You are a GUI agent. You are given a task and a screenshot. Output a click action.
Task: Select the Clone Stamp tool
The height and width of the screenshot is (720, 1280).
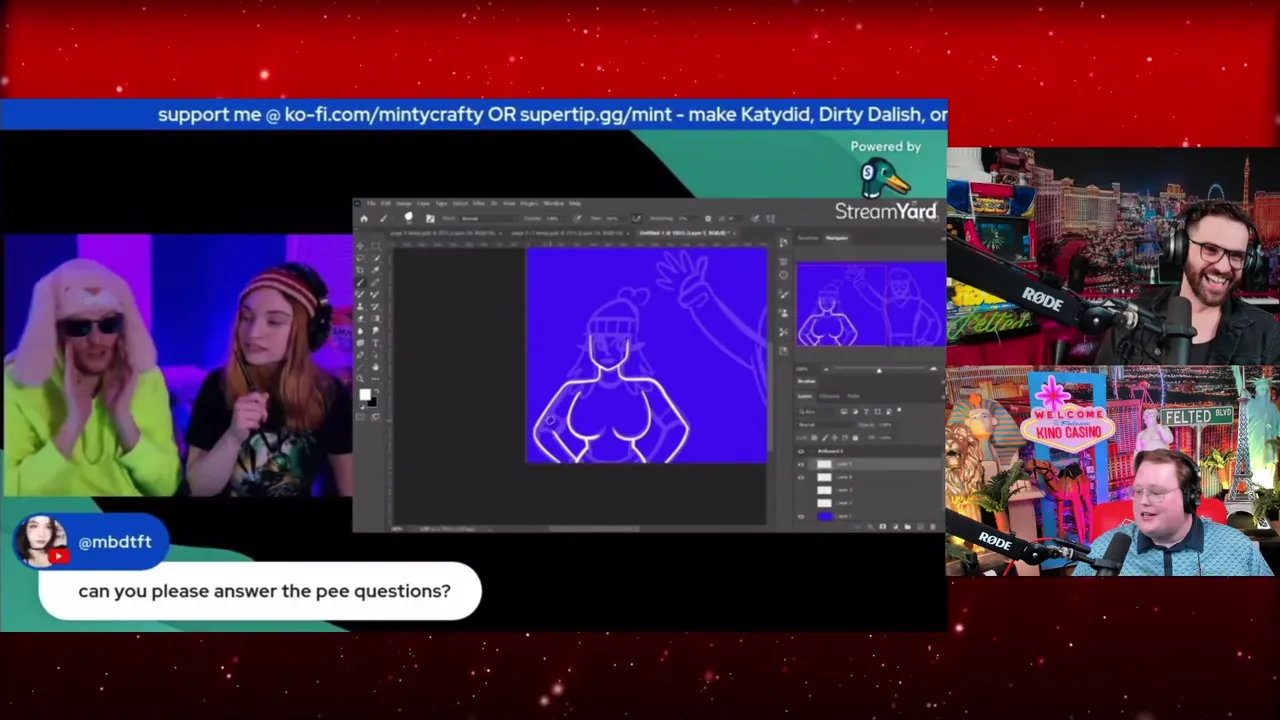point(360,307)
